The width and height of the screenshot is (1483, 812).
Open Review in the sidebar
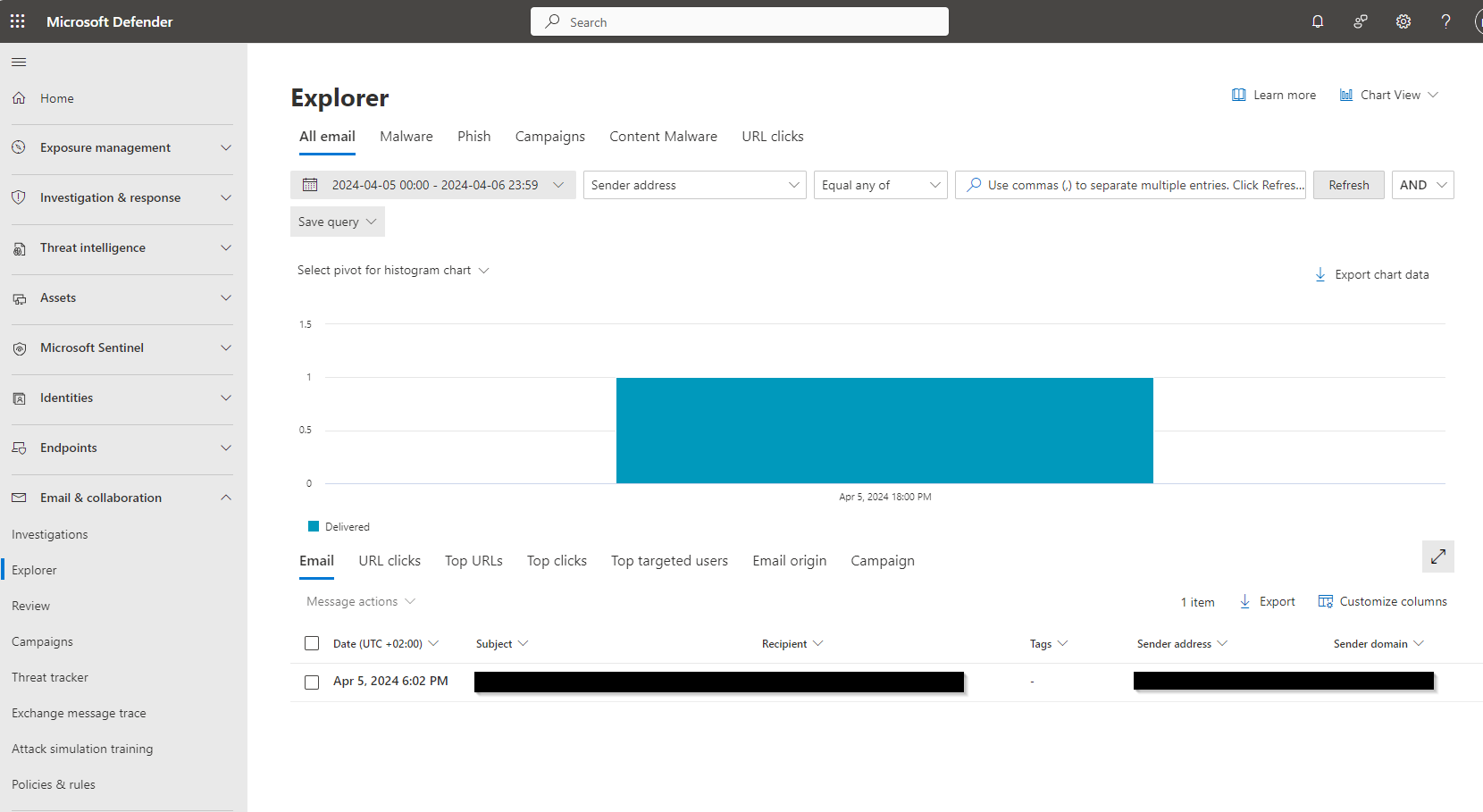tap(30, 606)
